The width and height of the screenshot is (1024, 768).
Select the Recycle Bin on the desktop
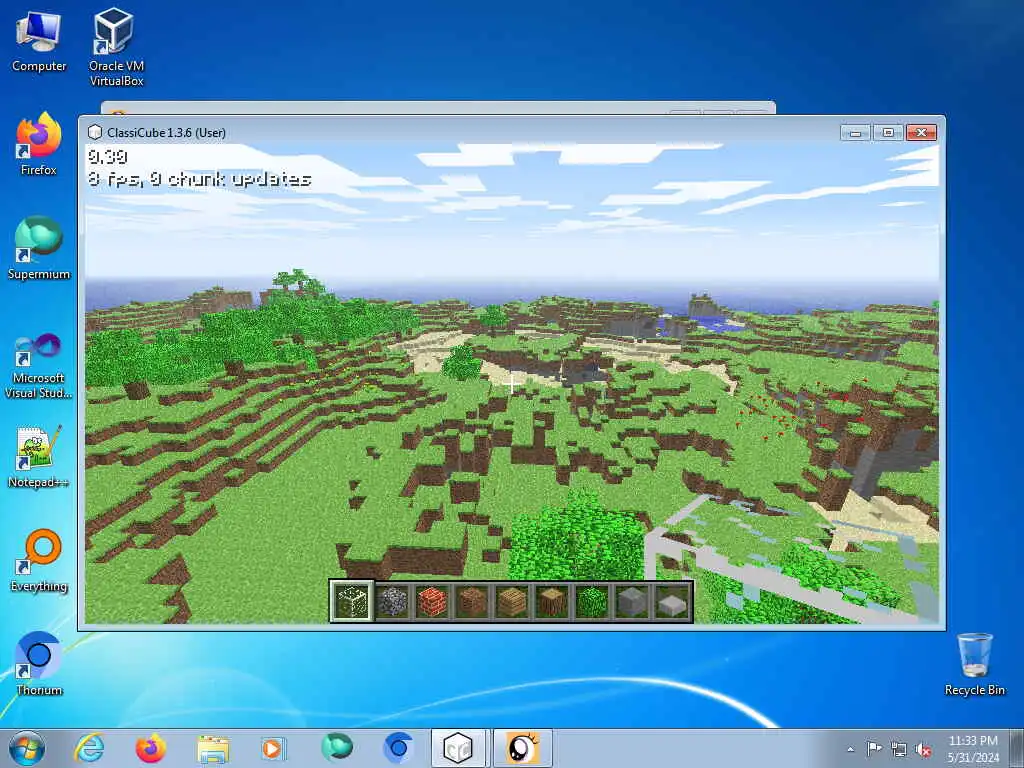974,664
